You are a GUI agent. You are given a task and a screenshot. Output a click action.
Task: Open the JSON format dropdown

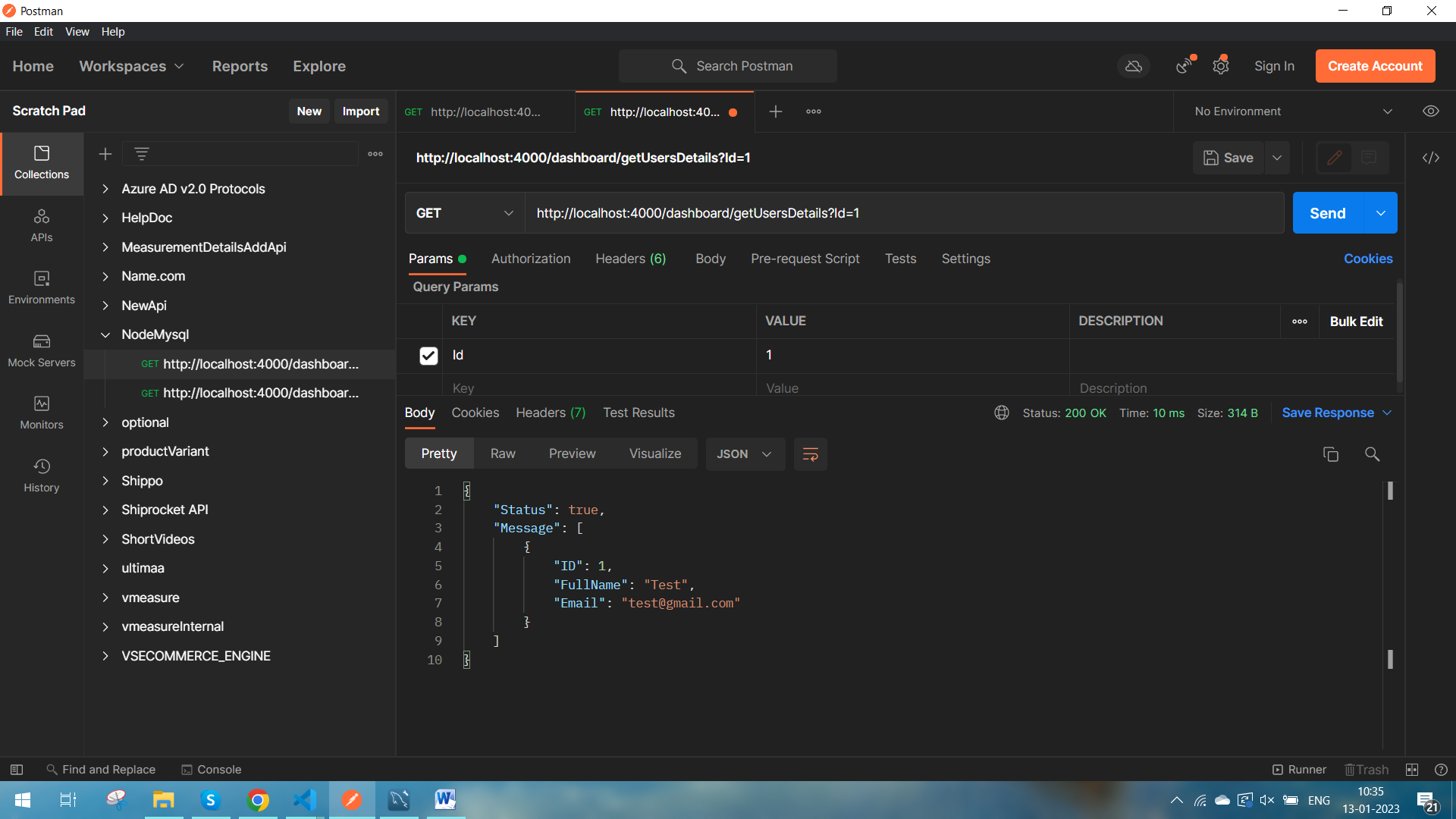point(745,454)
